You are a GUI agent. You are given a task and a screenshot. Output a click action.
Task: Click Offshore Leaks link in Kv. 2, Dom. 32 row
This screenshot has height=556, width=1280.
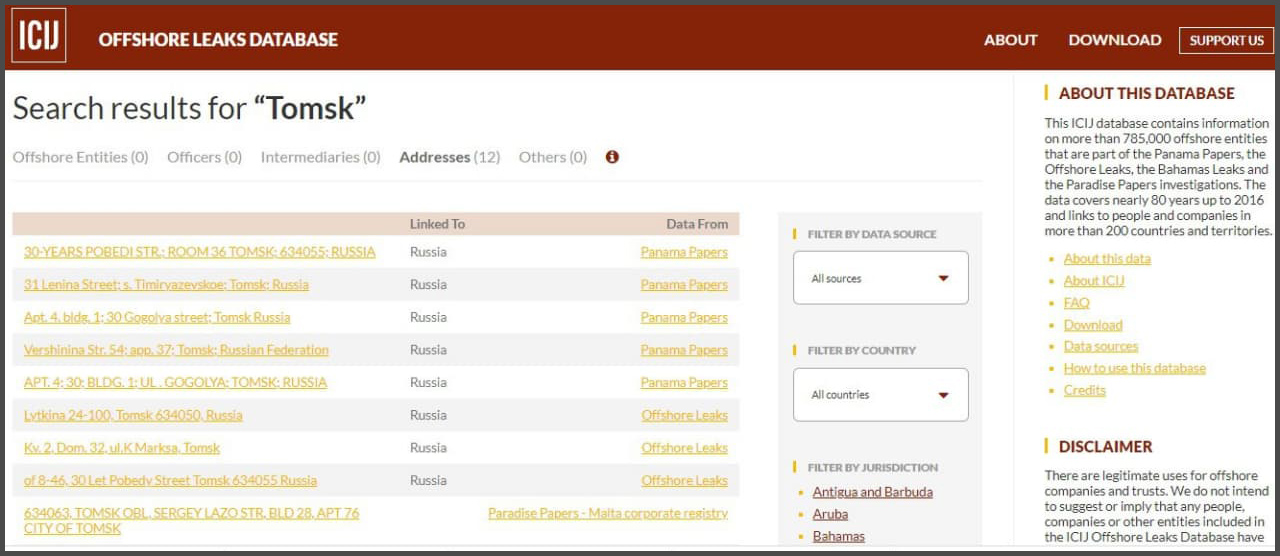point(684,448)
